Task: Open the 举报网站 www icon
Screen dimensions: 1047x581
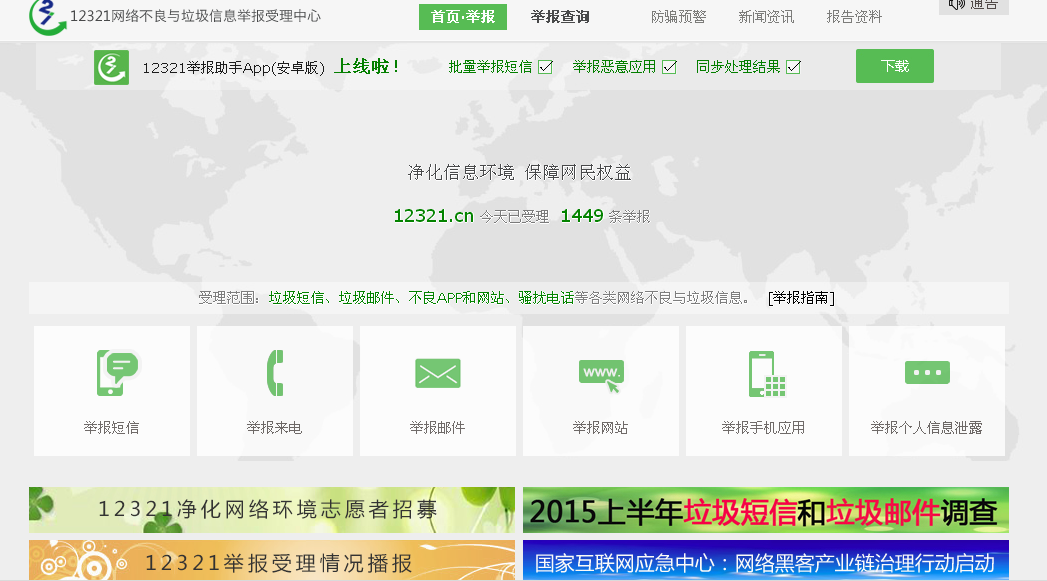Action: coord(601,373)
